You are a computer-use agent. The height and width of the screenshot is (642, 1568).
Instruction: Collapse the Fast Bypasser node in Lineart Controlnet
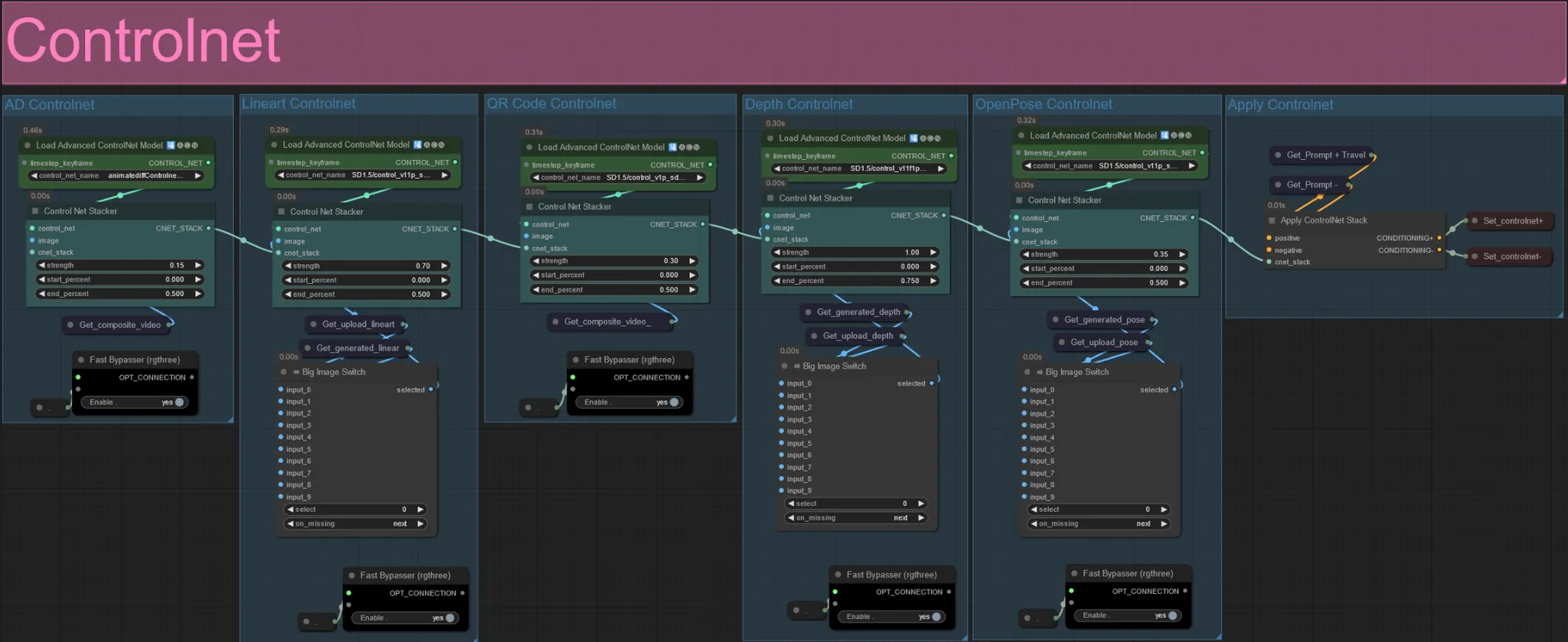pos(352,575)
